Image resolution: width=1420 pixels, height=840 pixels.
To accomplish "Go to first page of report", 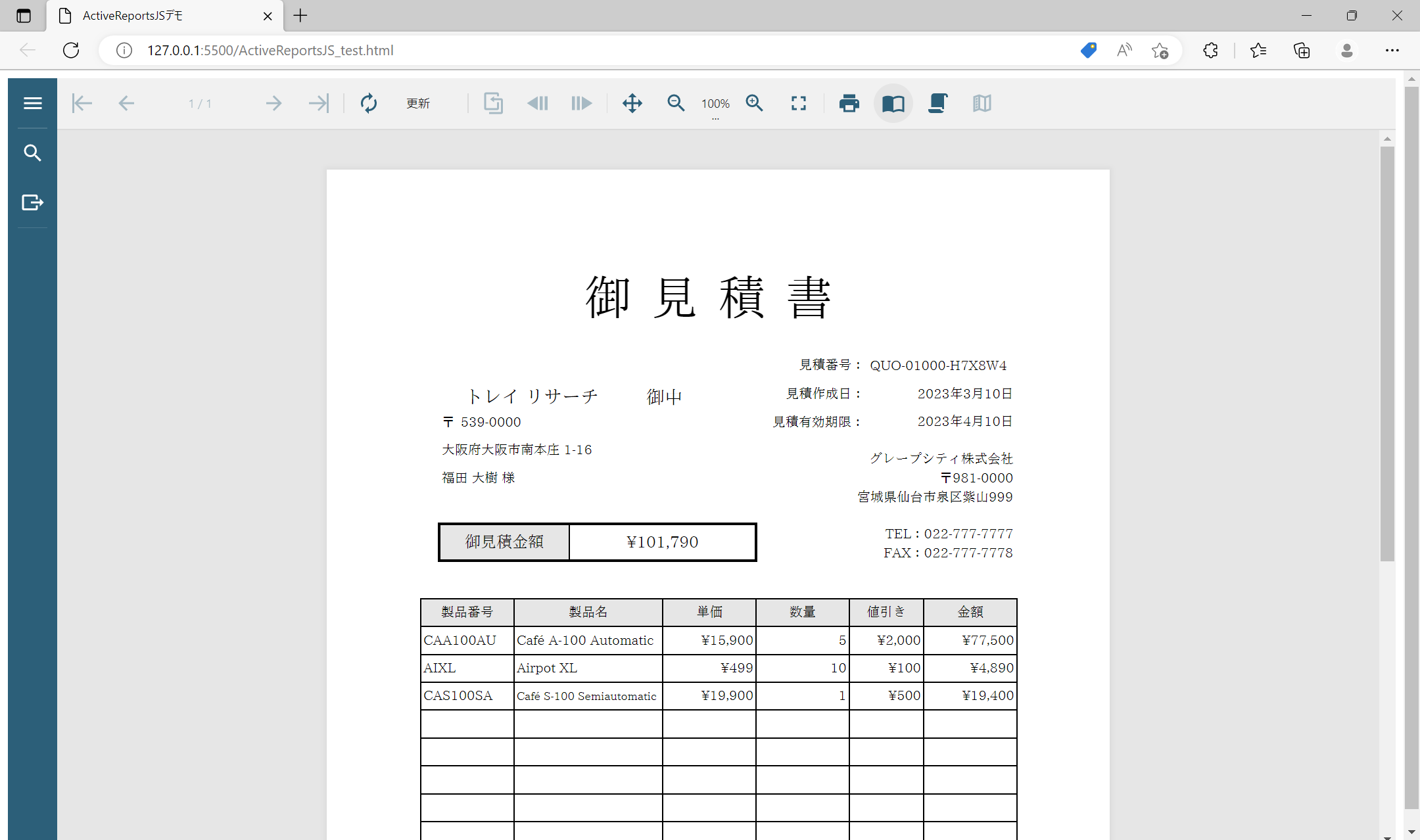I will point(82,103).
